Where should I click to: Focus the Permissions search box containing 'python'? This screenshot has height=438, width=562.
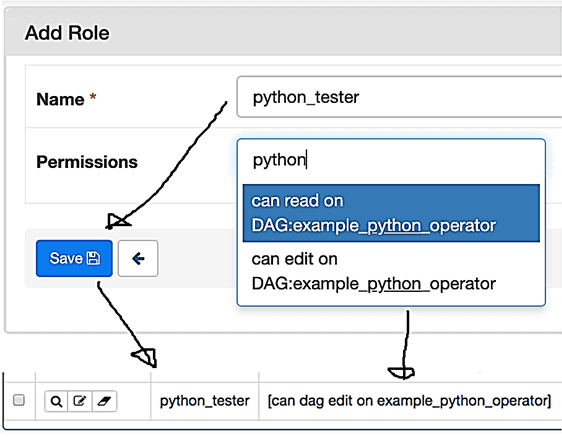click(x=391, y=160)
